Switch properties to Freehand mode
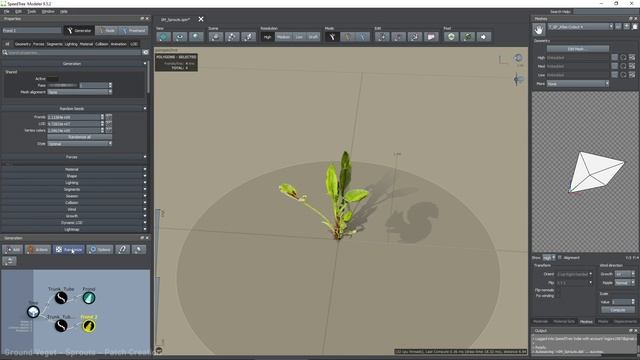The width and height of the screenshot is (640, 360). [133, 30]
